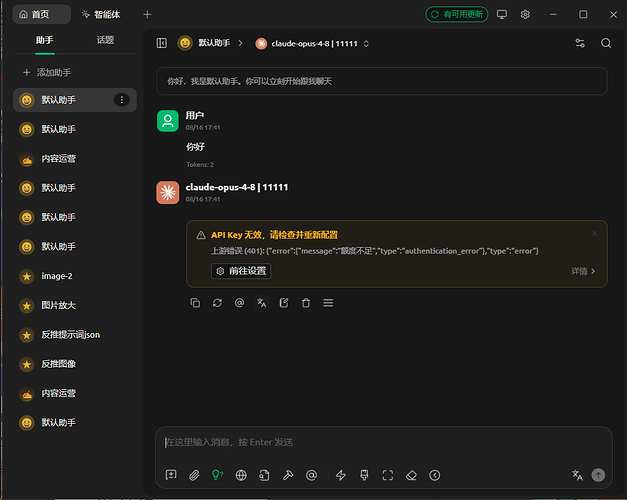This screenshot has width=627, height=500.
Task: Clear messages using the eraser icon
Action: [411, 475]
